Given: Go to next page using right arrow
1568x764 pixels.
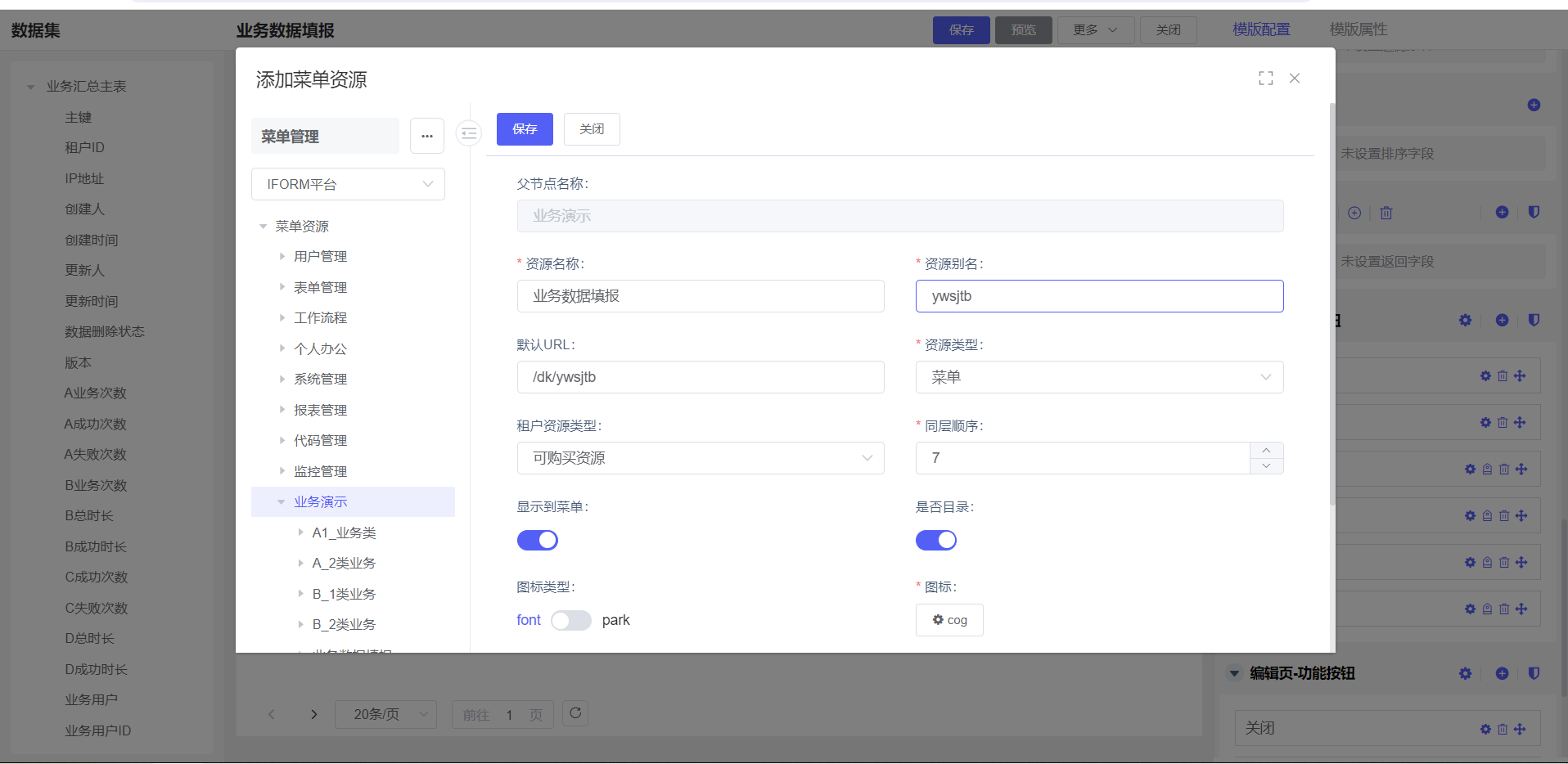Looking at the screenshot, I should [x=314, y=714].
